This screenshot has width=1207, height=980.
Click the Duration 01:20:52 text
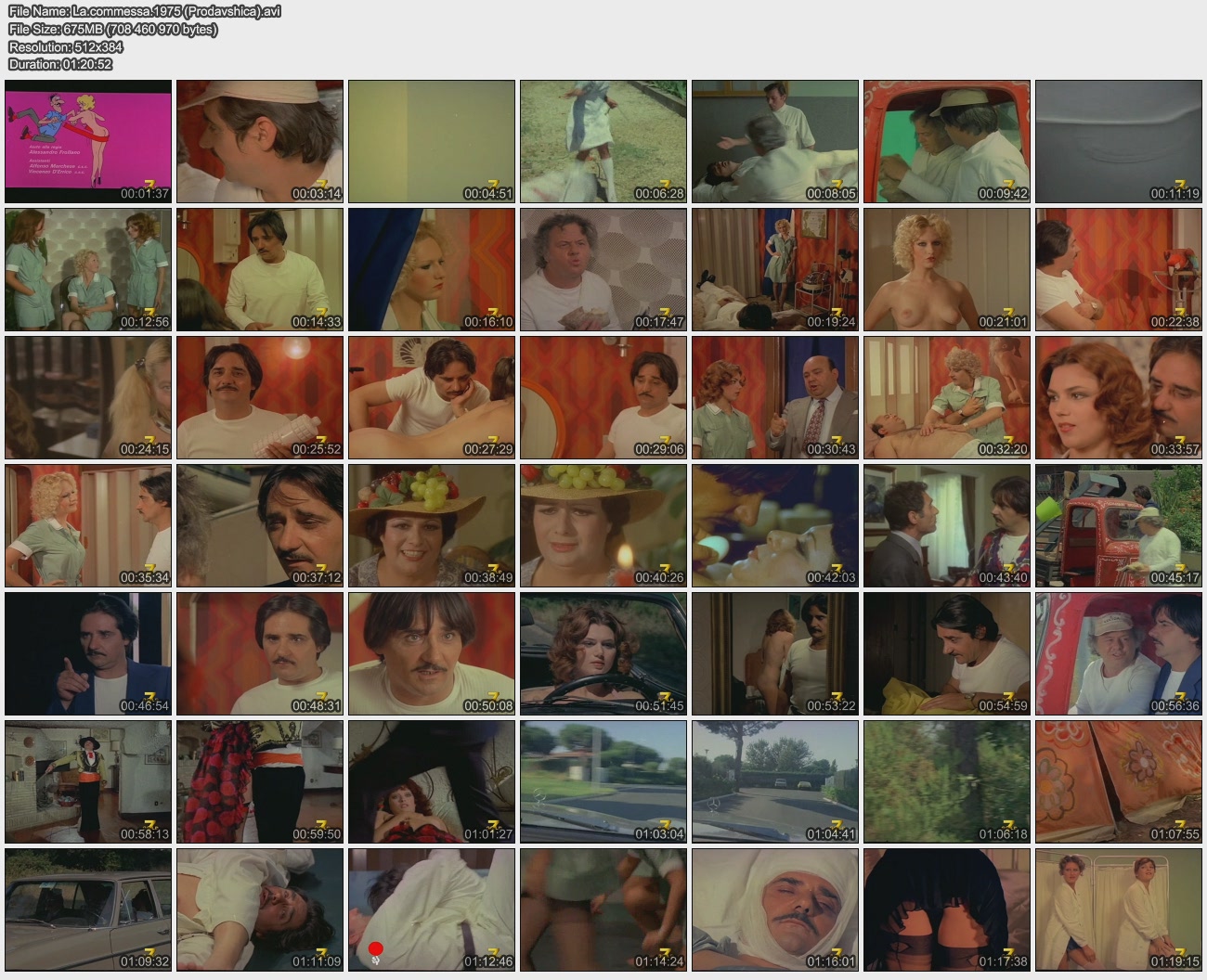60,64
